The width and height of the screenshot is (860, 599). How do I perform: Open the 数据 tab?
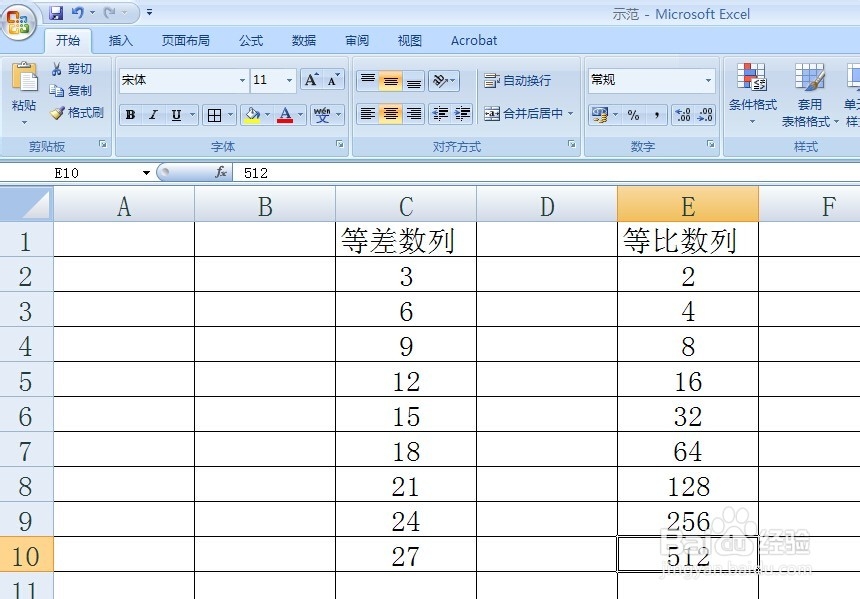point(304,41)
